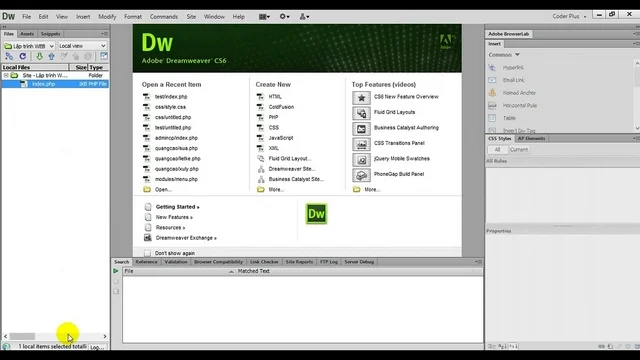Open the Site management icon menu
The width and height of the screenshot is (640, 360).
[x=304, y=17]
